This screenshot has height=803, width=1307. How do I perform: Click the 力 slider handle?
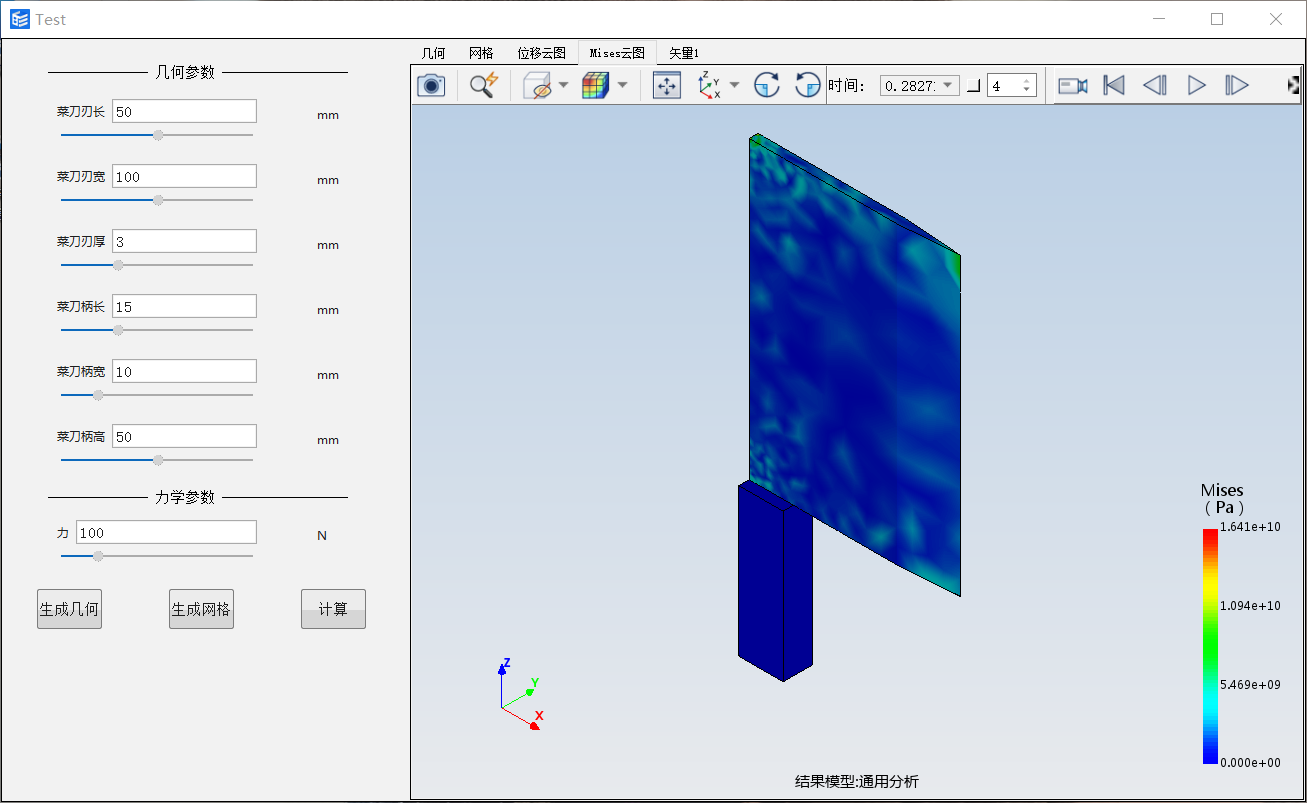click(x=98, y=556)
